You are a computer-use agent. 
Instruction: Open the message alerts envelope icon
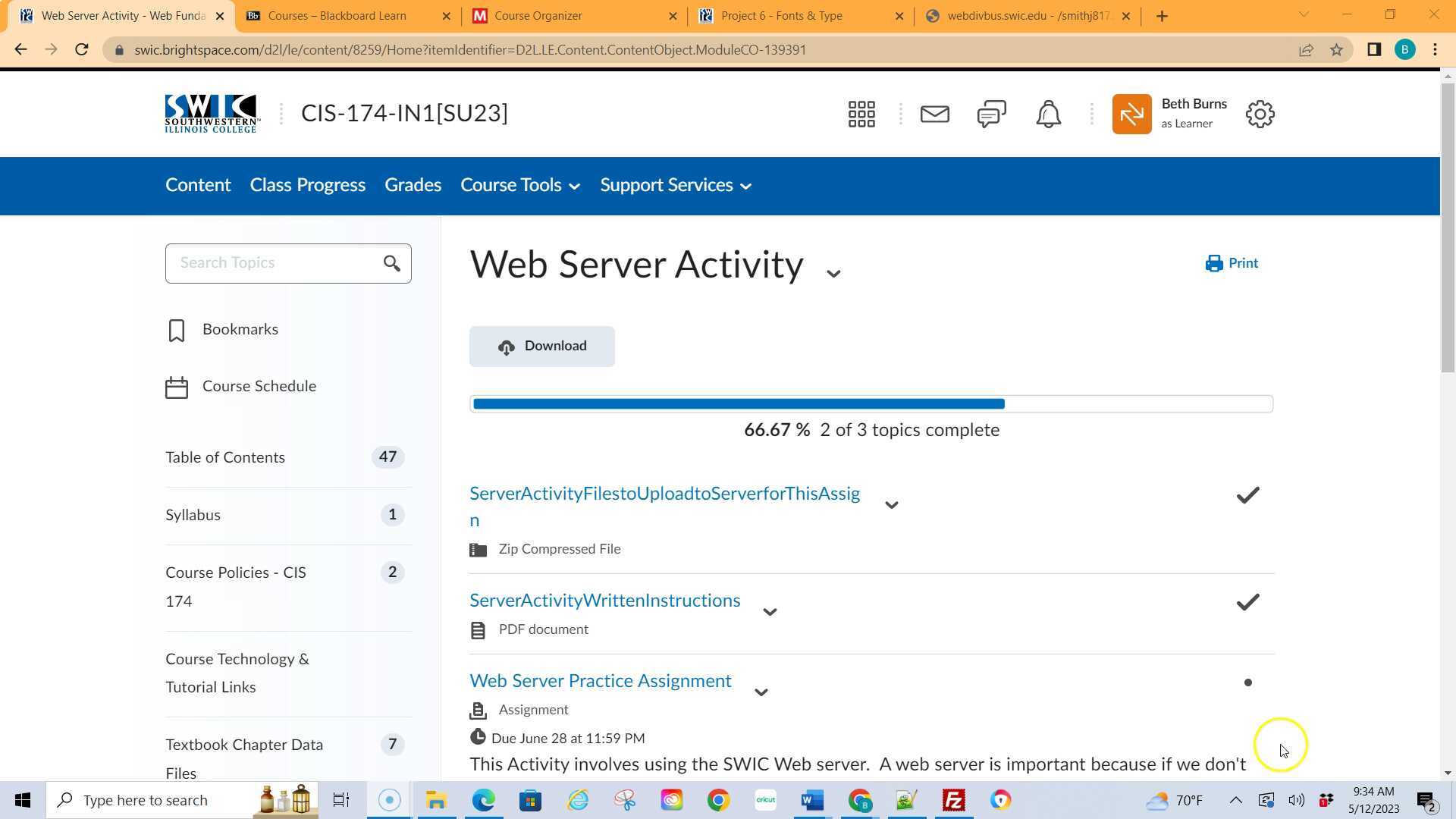tap(934, 115)
